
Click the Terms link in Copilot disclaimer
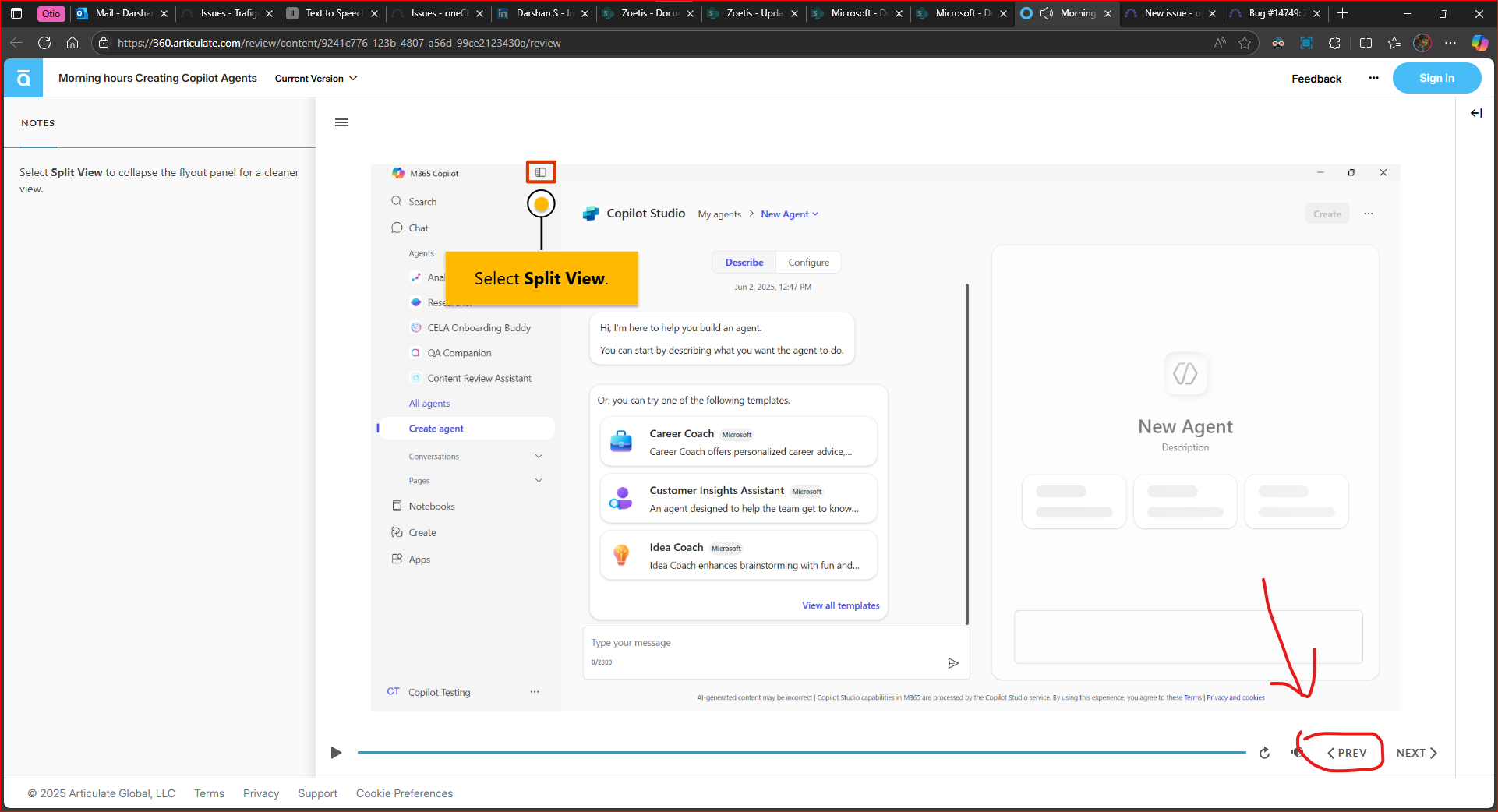pyautogui.click(x=1192, y=697)
